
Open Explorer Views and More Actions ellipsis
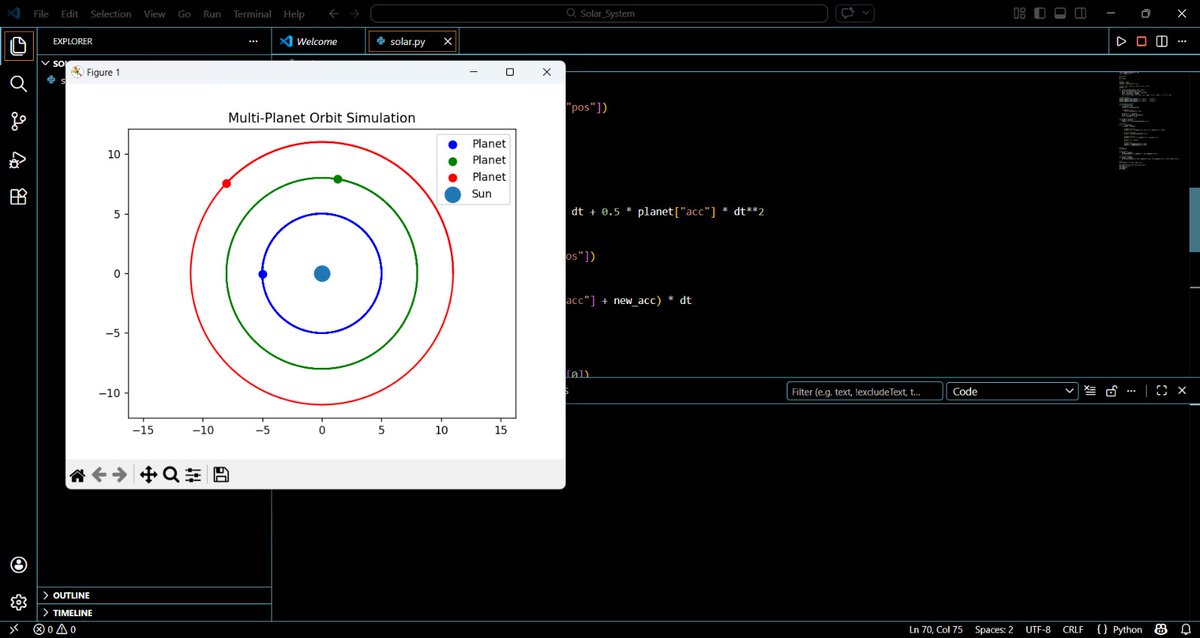253,42
